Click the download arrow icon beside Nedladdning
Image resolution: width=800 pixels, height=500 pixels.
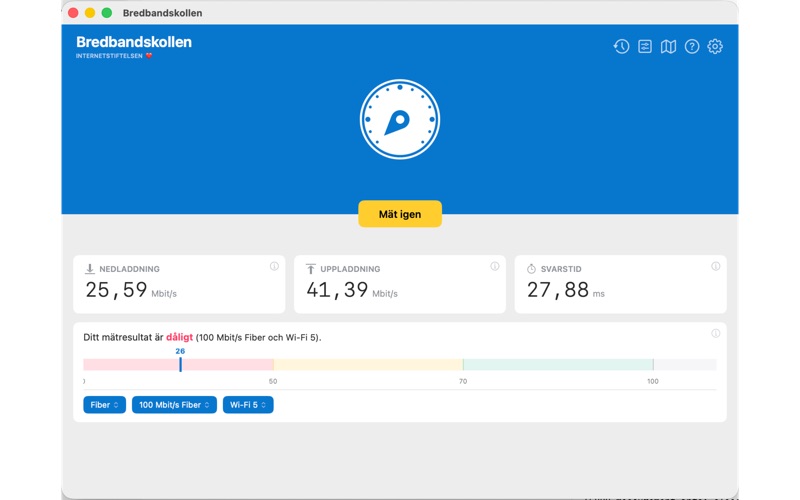point(90,268)
